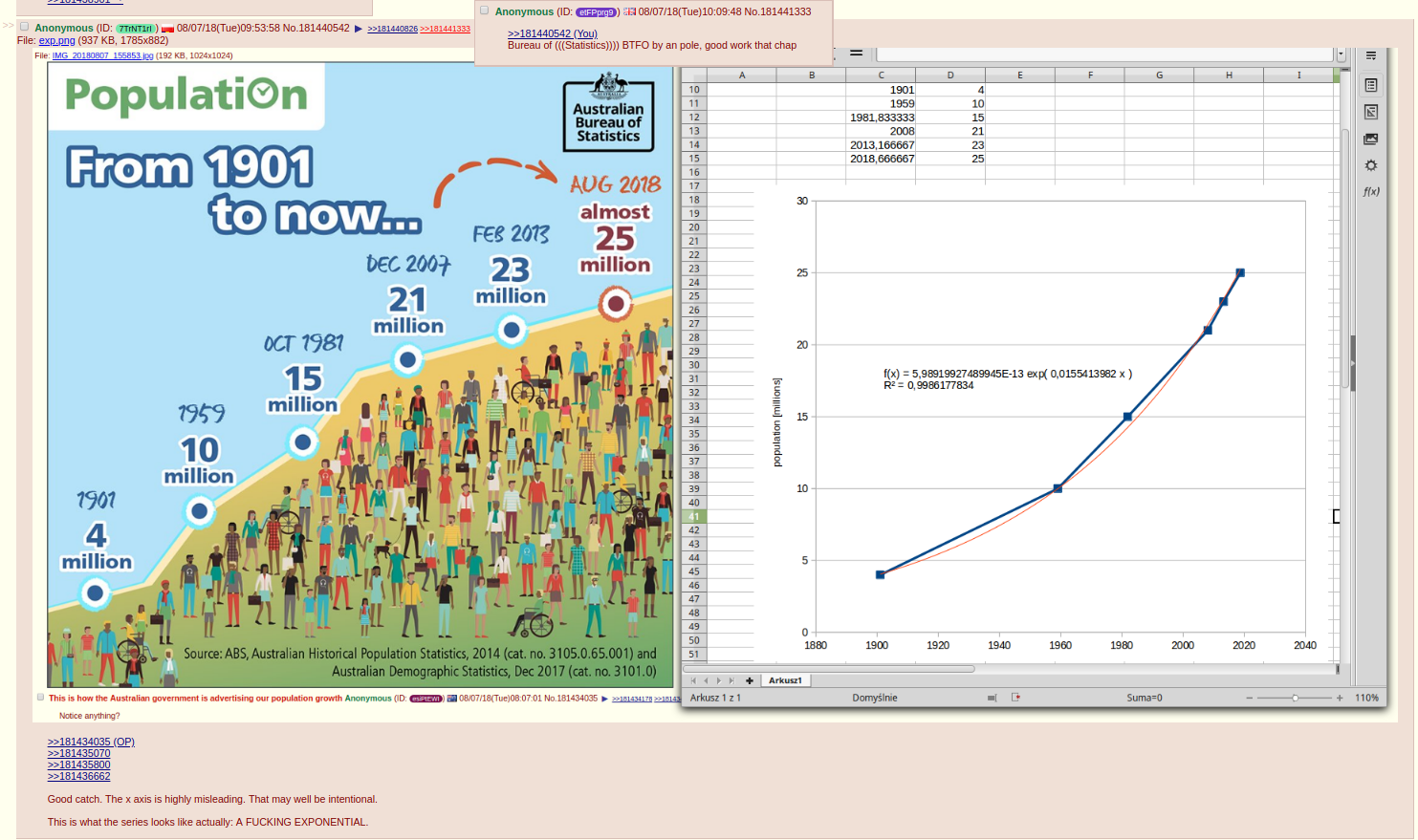
Task: Click the document modified status icon
Action: coord(1015,698)
